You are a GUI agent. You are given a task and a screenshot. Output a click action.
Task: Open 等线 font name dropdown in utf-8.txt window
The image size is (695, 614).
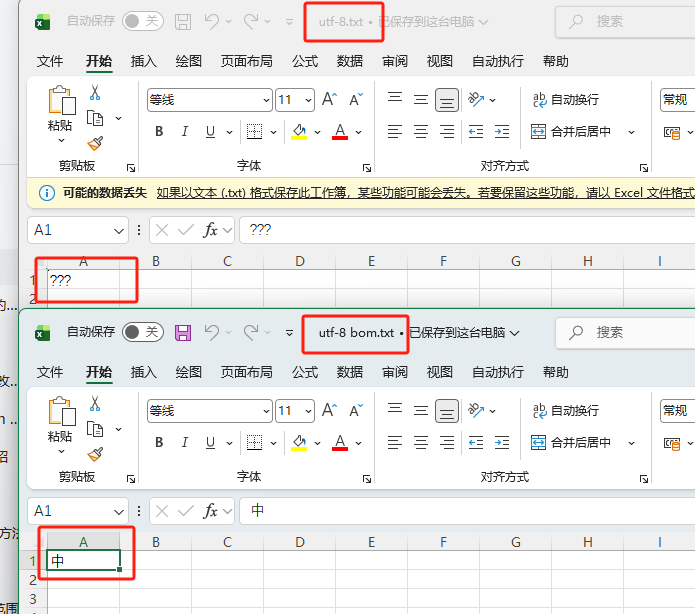click(x=266, y=100)
